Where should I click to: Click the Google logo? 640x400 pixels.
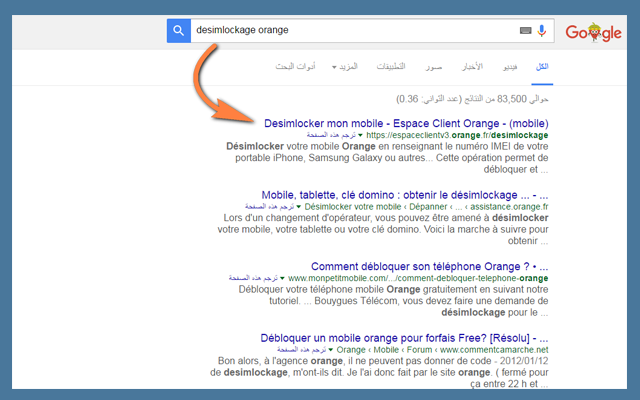[x=593, y=32]
